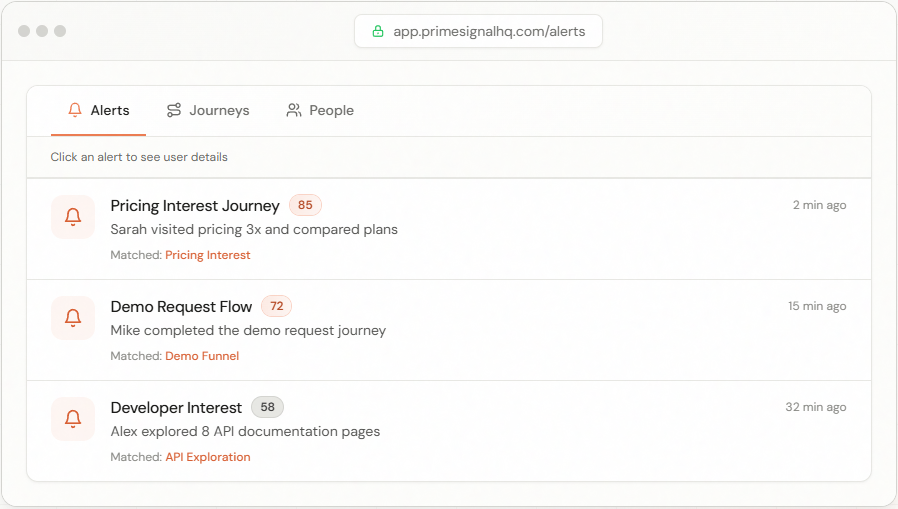Viewport: 898px width, 509px height.
Task: Click the People tab users icon
Action: coord(294,110)
